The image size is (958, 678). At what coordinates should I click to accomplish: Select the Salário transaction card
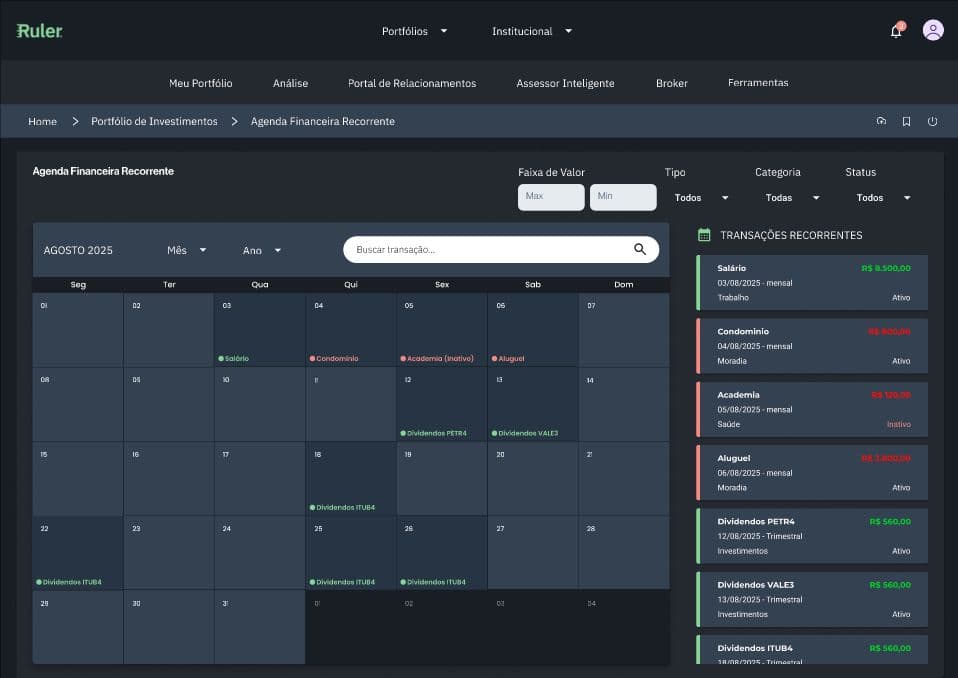(x=812, y=282)
